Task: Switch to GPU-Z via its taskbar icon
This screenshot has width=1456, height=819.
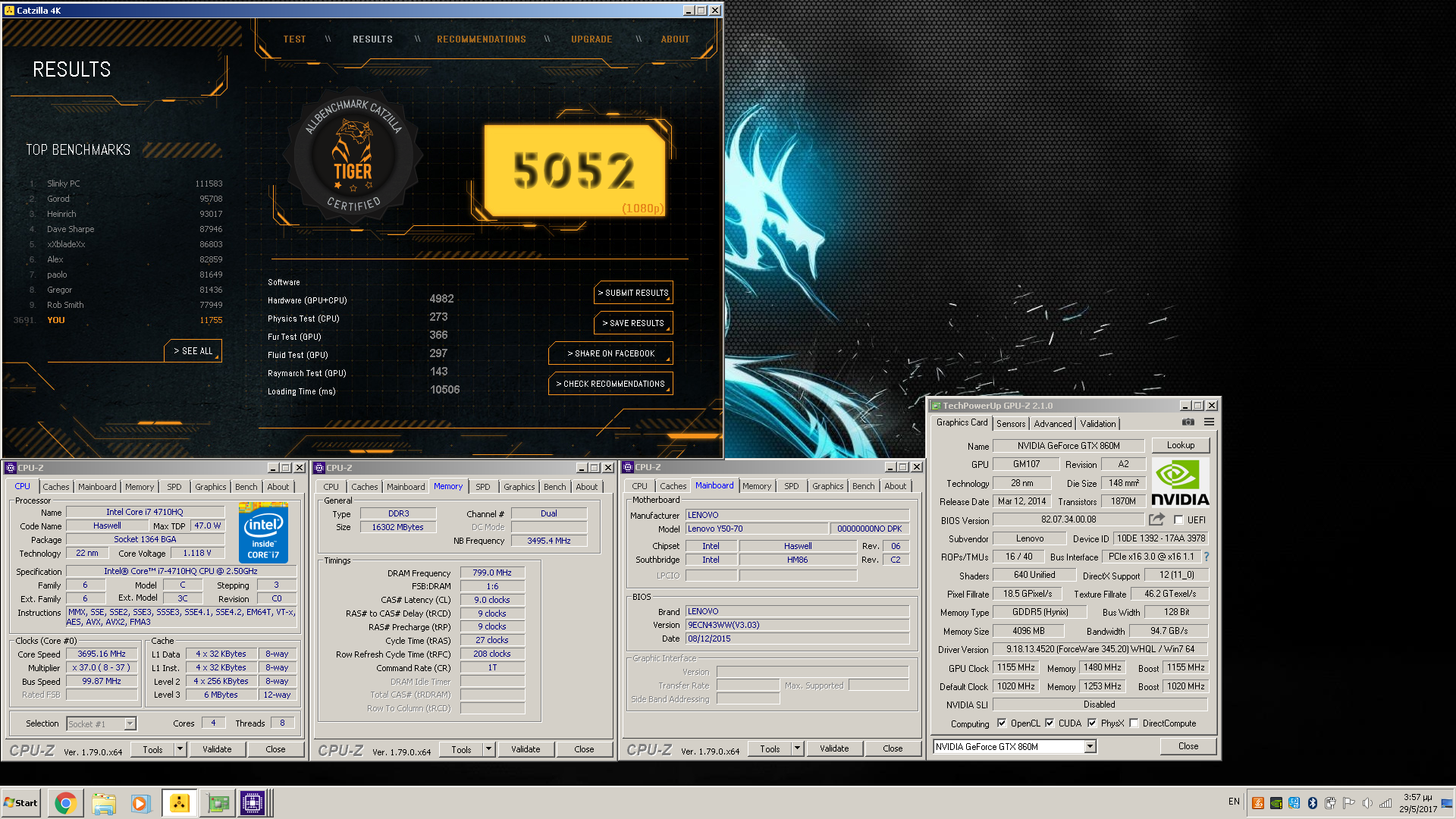Action: 218,803
